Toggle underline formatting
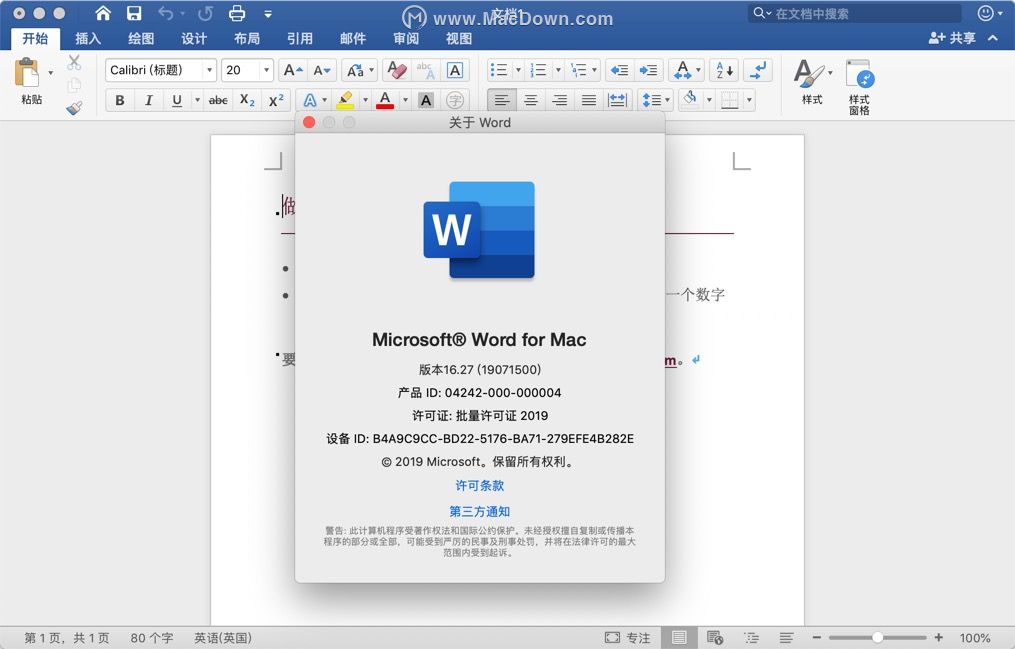The width and height of the screenshot is (1015, 649). [177, 100]
